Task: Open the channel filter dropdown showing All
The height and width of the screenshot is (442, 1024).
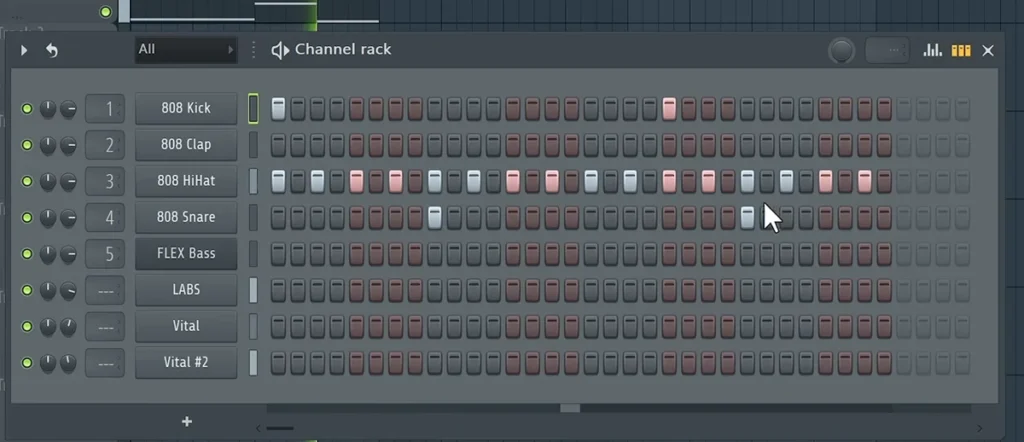Action: pos(186,50)
